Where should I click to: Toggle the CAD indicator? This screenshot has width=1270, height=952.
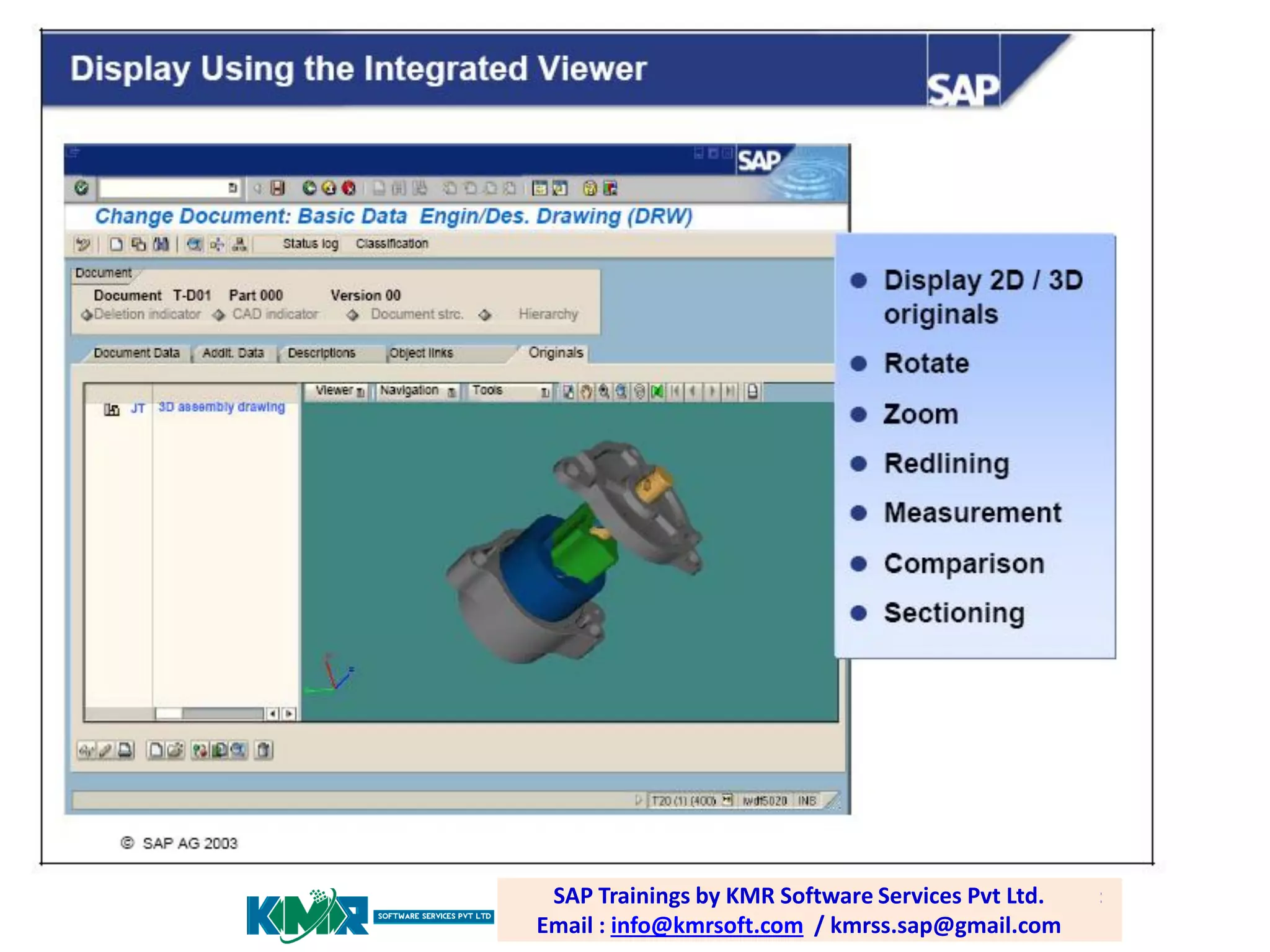coord(218,315)
